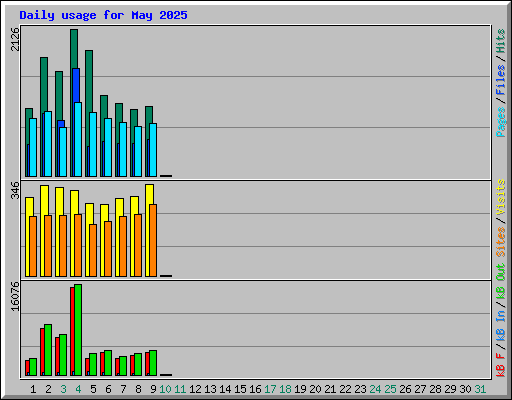Click the cyan Pages bar for day 6
Image resolution: width=512 pixels, height=400 pixels.
coord(108,147)
